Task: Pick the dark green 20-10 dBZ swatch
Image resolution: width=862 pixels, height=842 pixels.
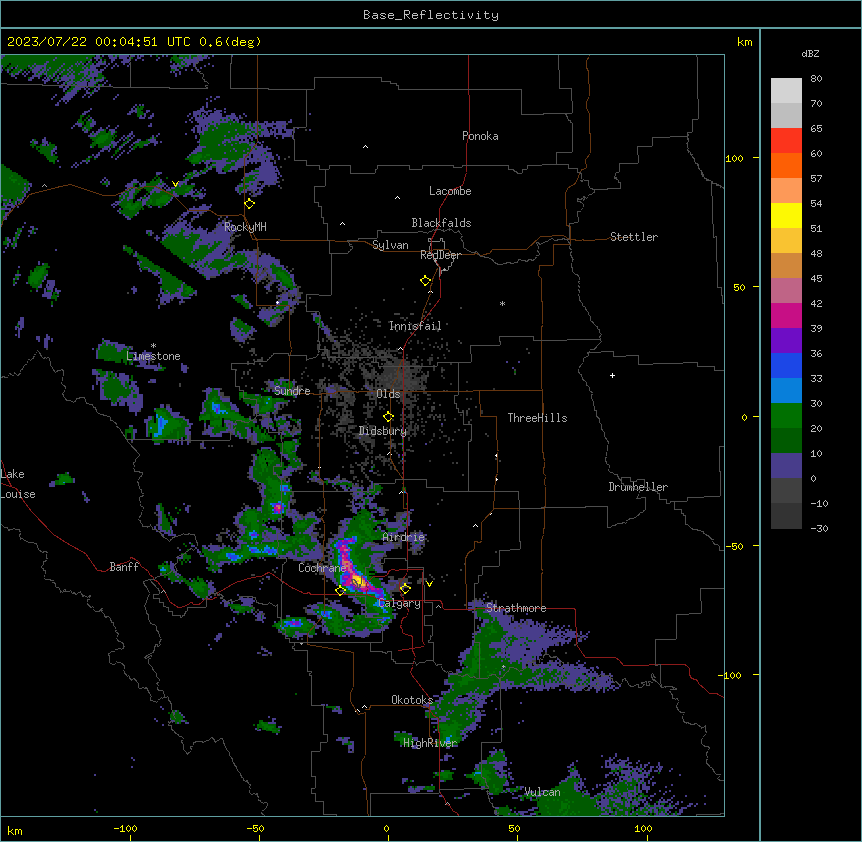Action: click(786, 441)
